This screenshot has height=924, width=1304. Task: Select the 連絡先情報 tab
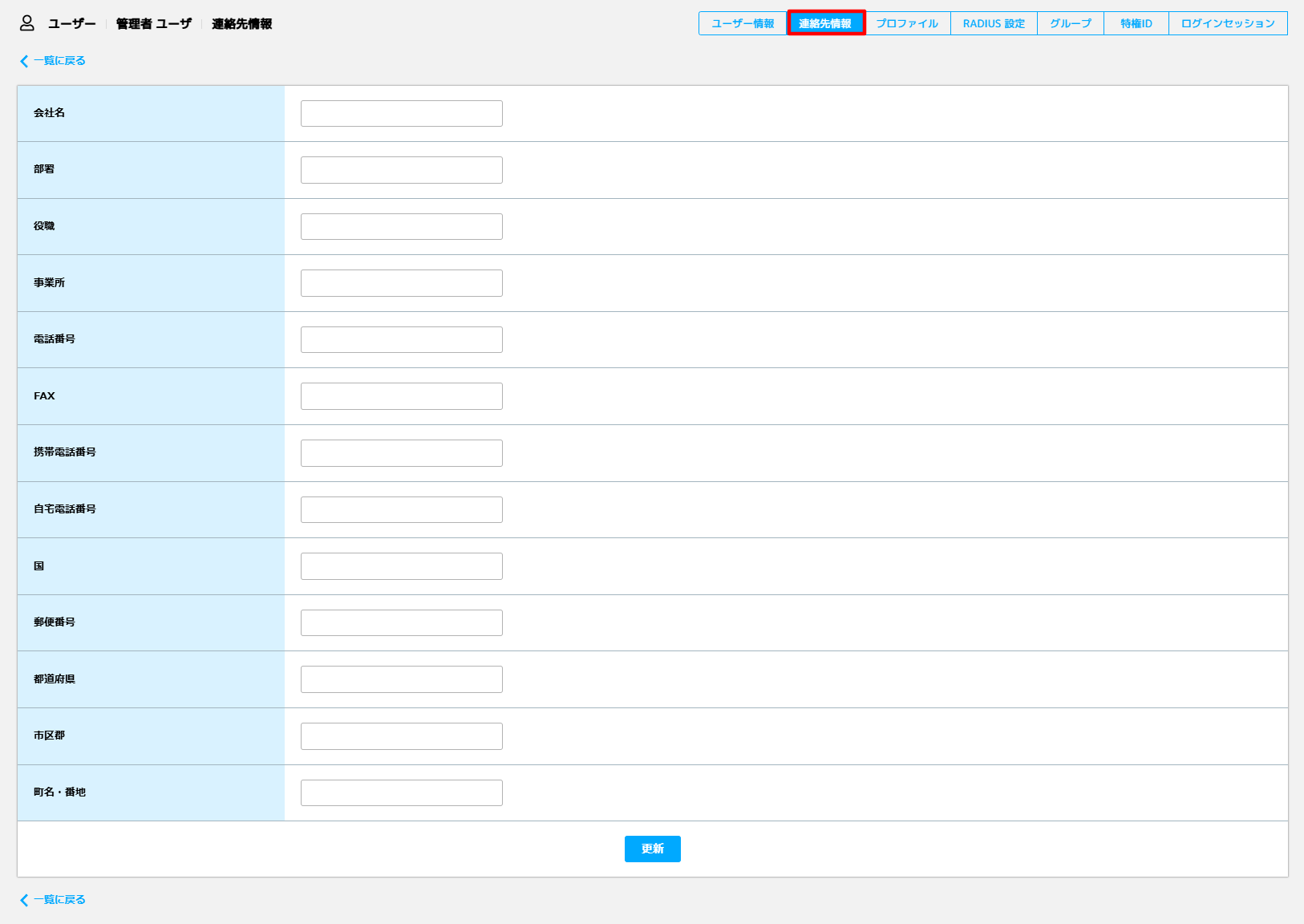click(826, 23)
